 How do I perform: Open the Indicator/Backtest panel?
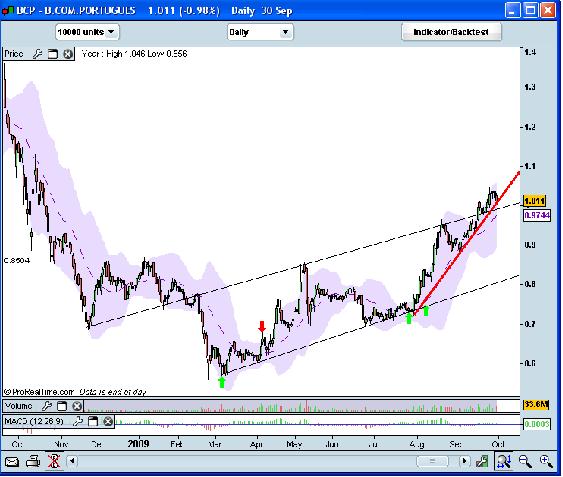pyautogui.click(x=451, y=32)
